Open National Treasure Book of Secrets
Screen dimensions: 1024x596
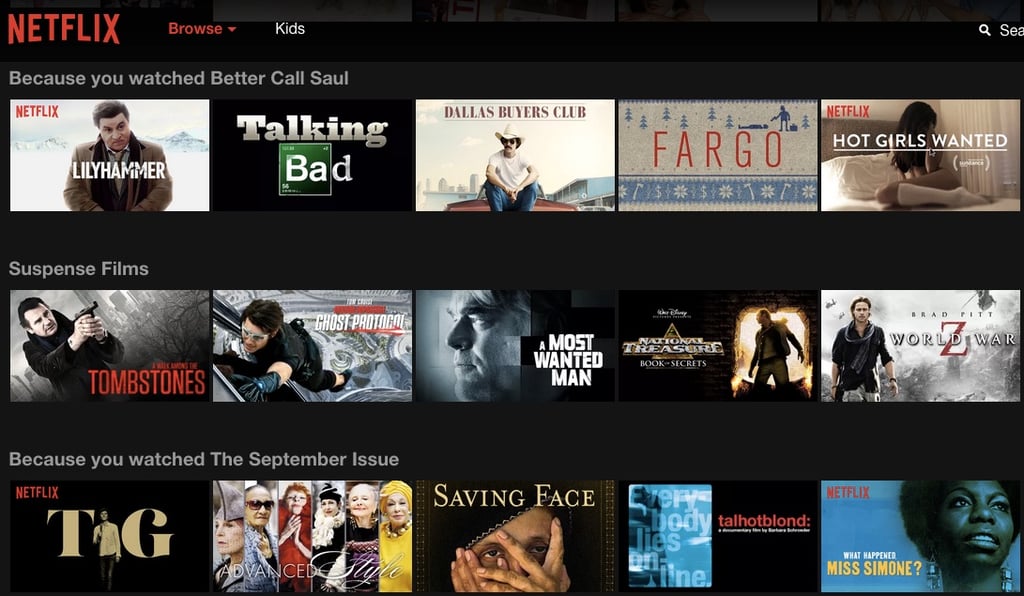tap(718, 346)
